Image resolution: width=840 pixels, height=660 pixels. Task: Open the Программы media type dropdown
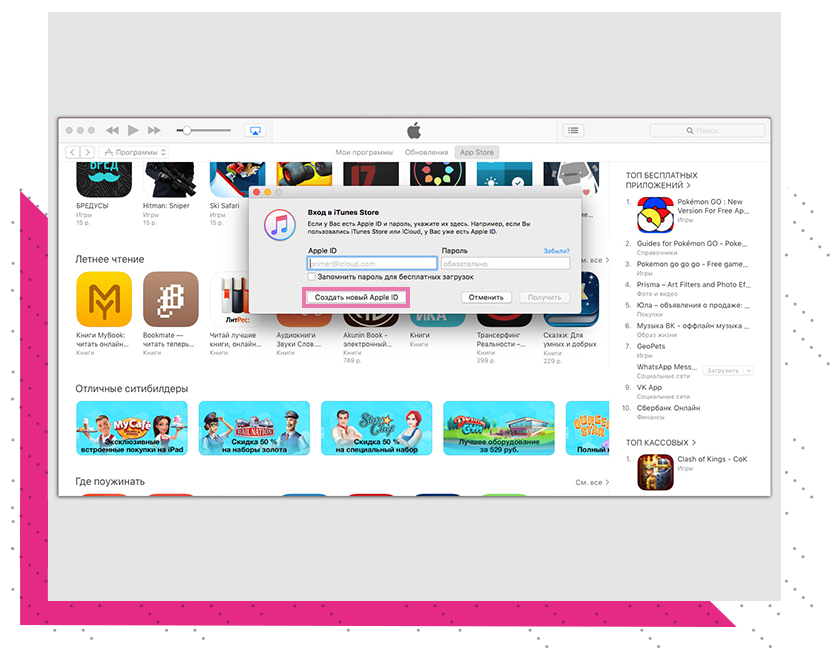134,152
